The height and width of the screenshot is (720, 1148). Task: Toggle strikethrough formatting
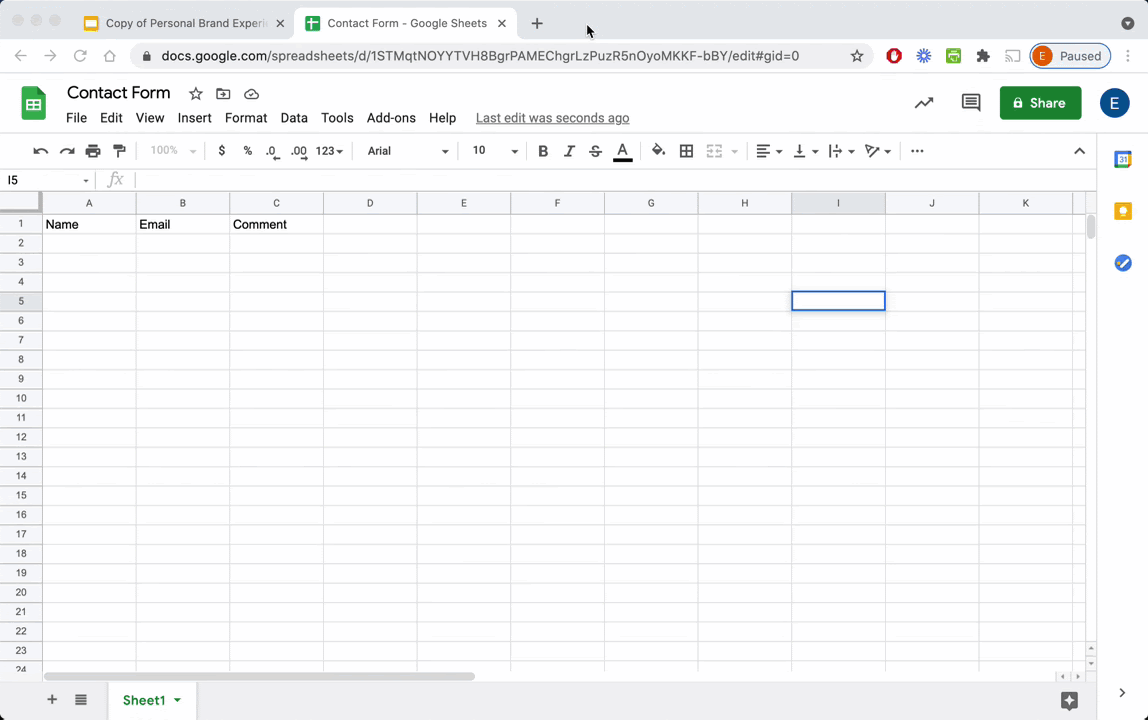click(x=595, y=151)
